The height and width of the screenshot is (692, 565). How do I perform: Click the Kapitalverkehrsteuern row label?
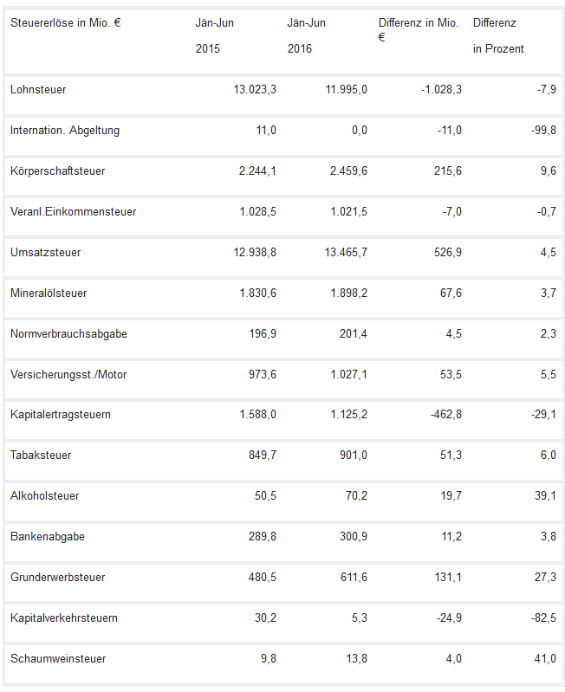(64, 618)
